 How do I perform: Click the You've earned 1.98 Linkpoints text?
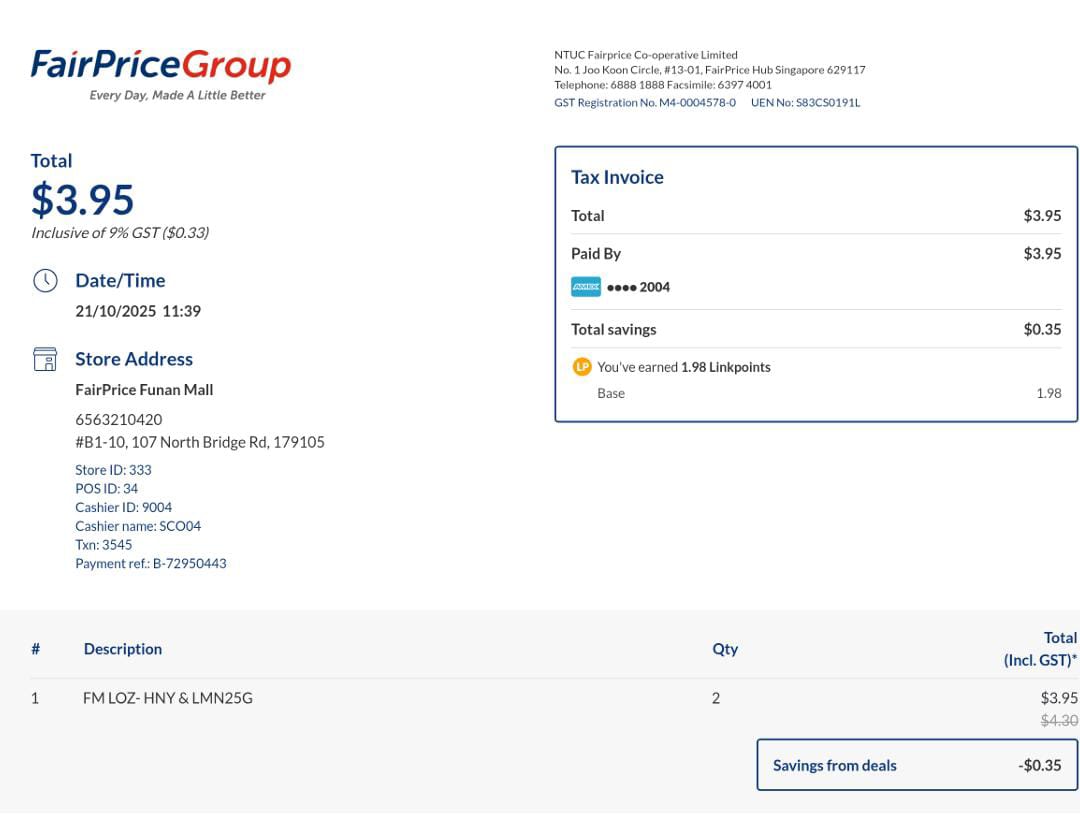tap(683, 367)
